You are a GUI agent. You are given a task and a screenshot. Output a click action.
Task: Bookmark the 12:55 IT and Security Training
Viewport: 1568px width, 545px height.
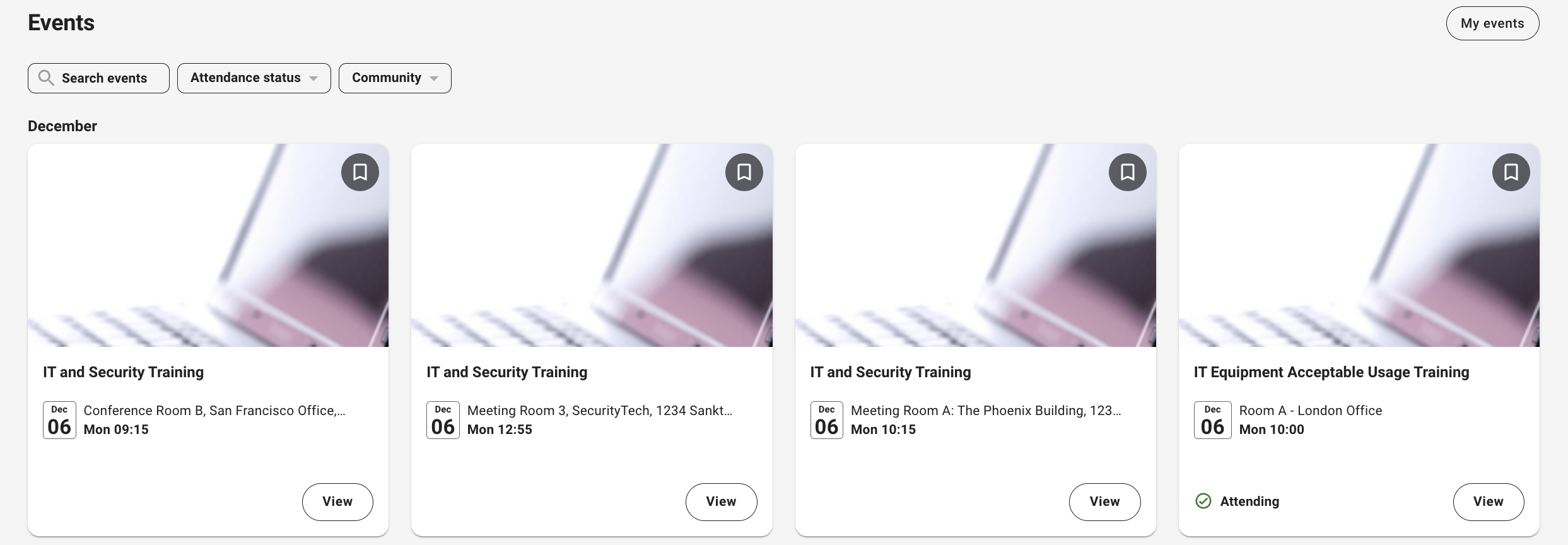coord(744,172)
